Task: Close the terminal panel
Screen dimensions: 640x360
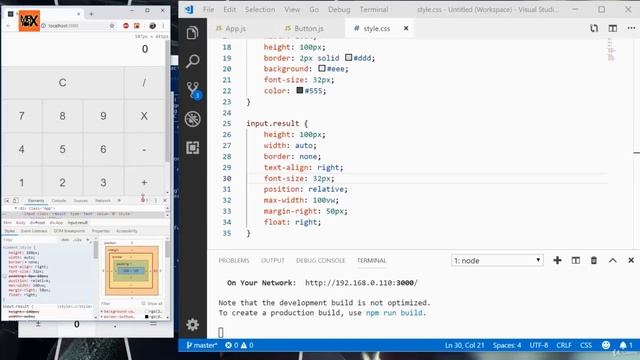Action: [x=631, y=260]
